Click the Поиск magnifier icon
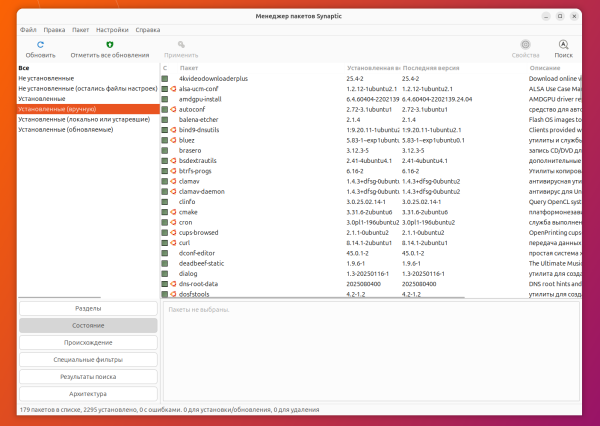This screenshot has height=426, width=600. pyautogui.click(x=564, y=44)
